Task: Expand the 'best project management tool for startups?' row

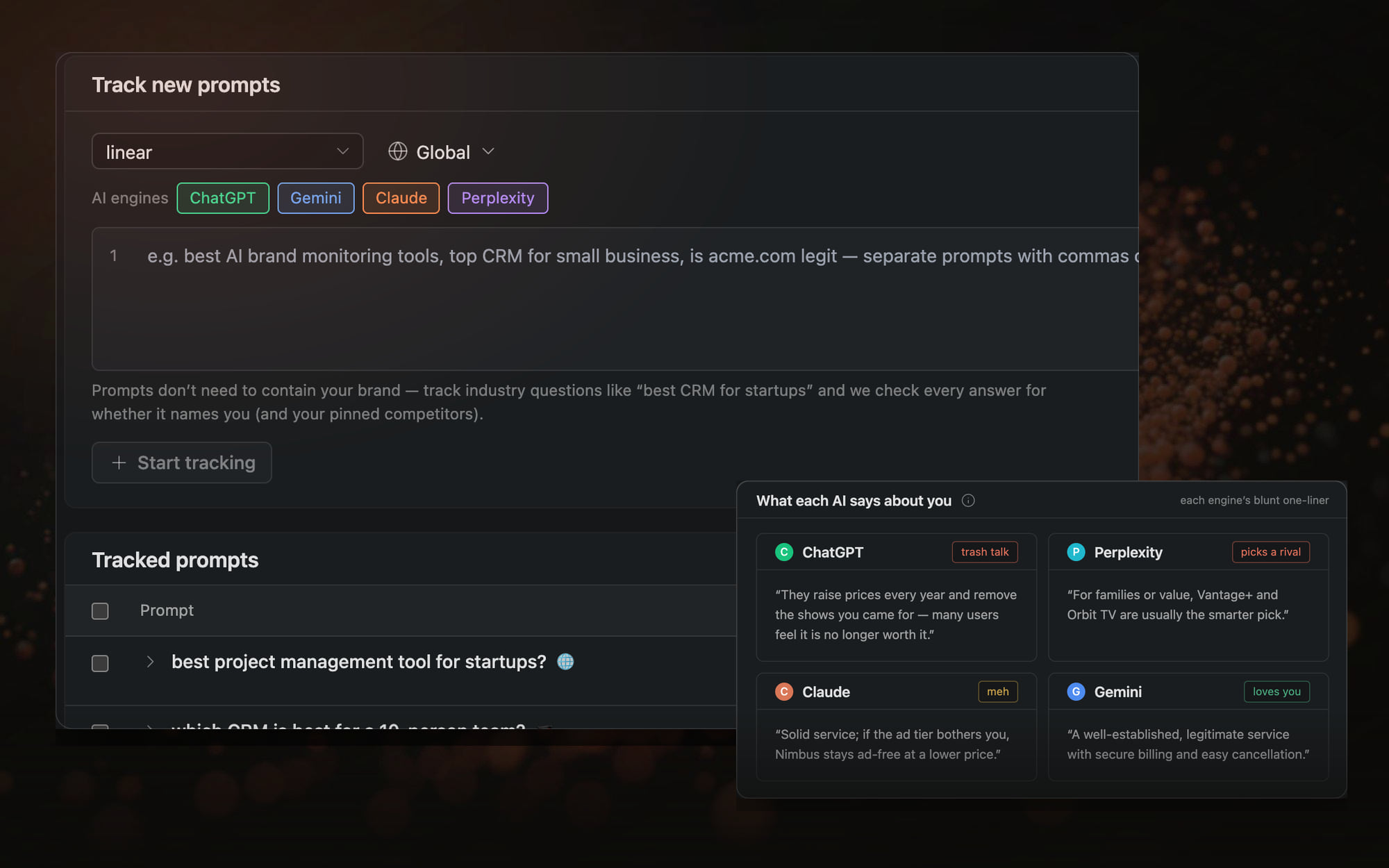Action: click(x=150, y=662)
